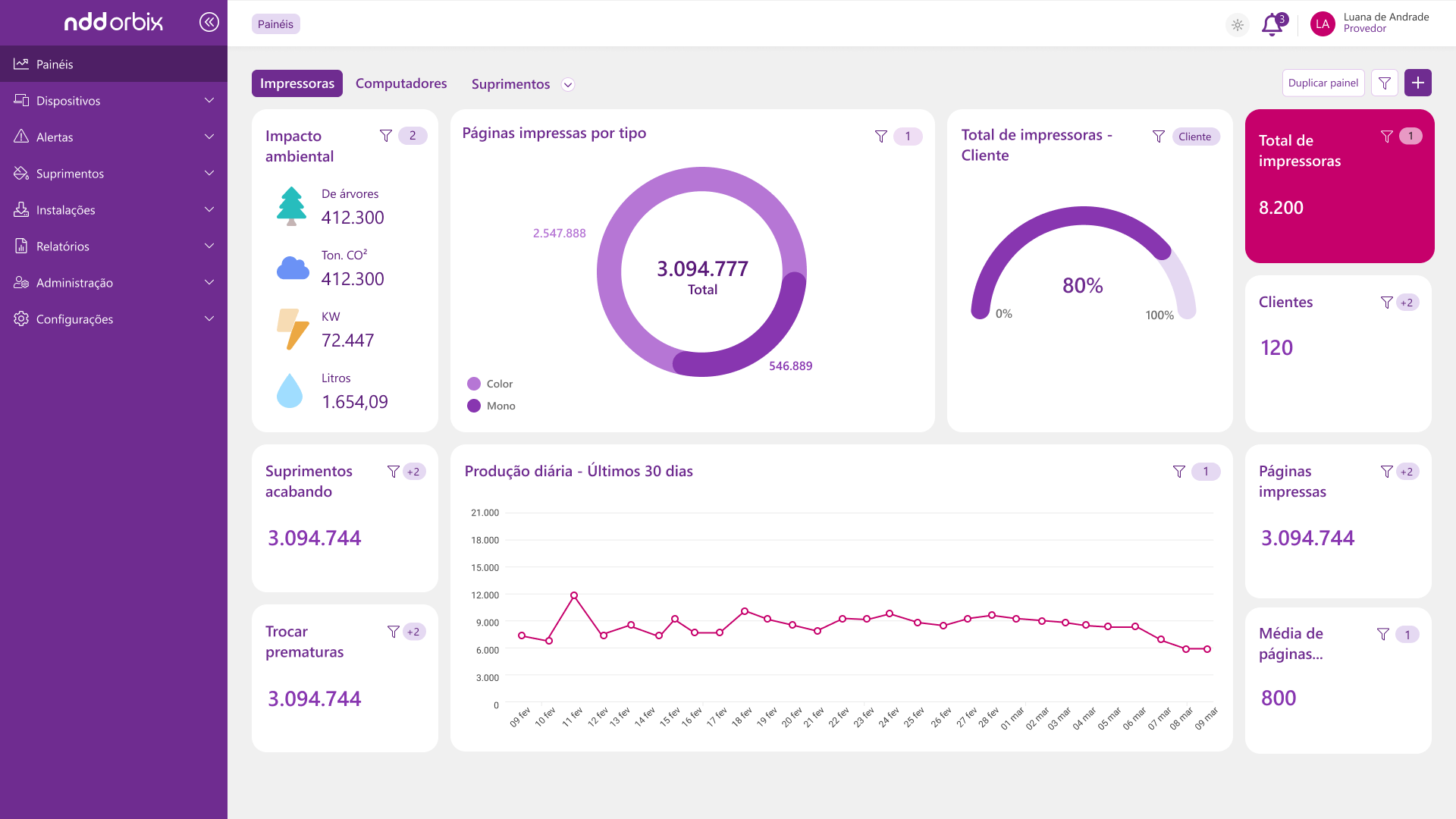
Task: Select the Impressoras tab
Action: click(x=297, y=83)
